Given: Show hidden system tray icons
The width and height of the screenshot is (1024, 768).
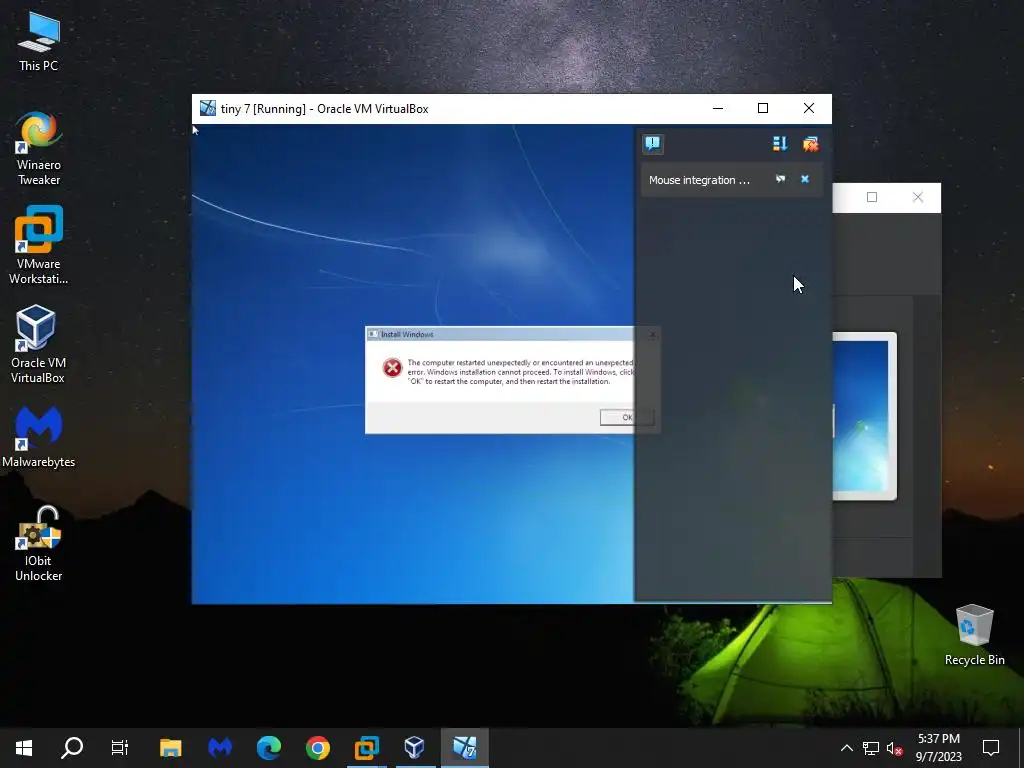Looking at the screenshot, I should point(846,748).
